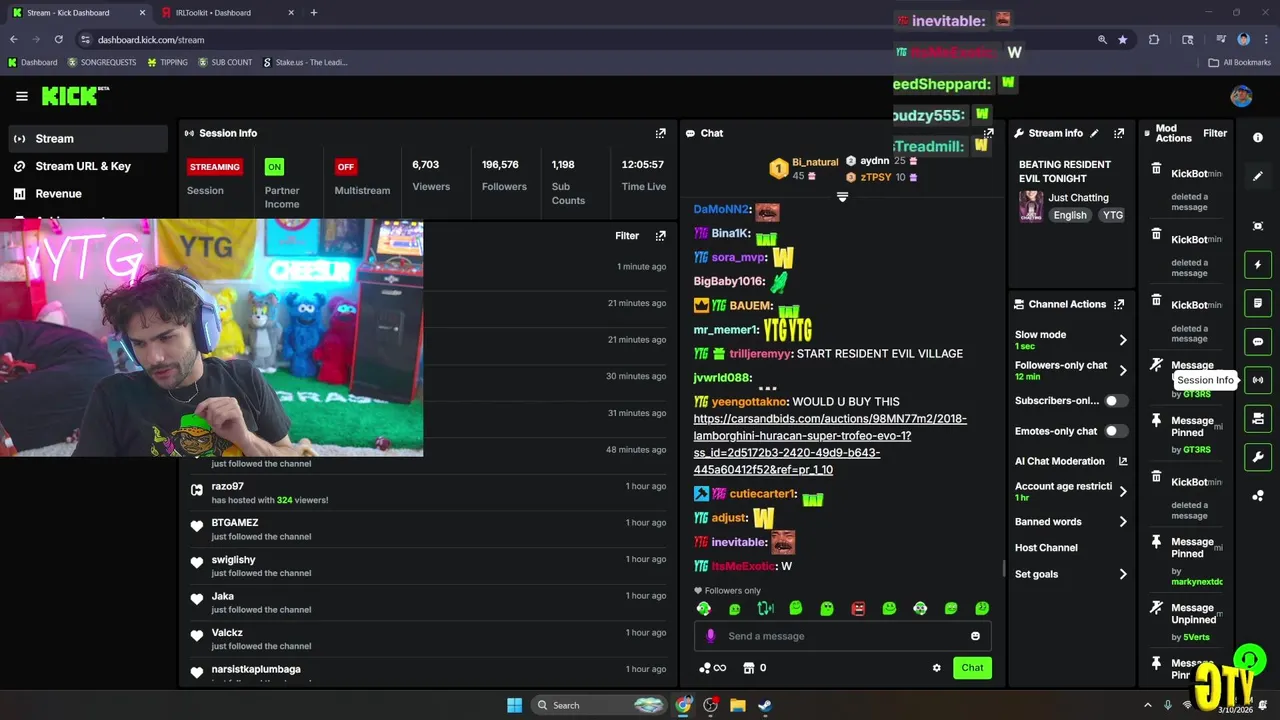
Task: Click the green Chat send button
Action: pos(972,668)
